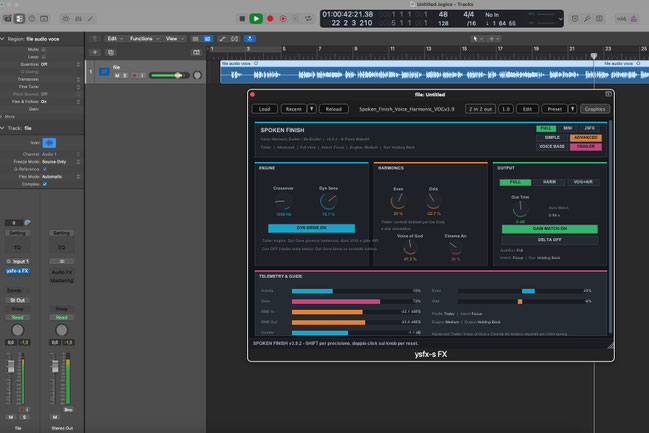Open the secondary command-click tool menu

pos(494,38)
